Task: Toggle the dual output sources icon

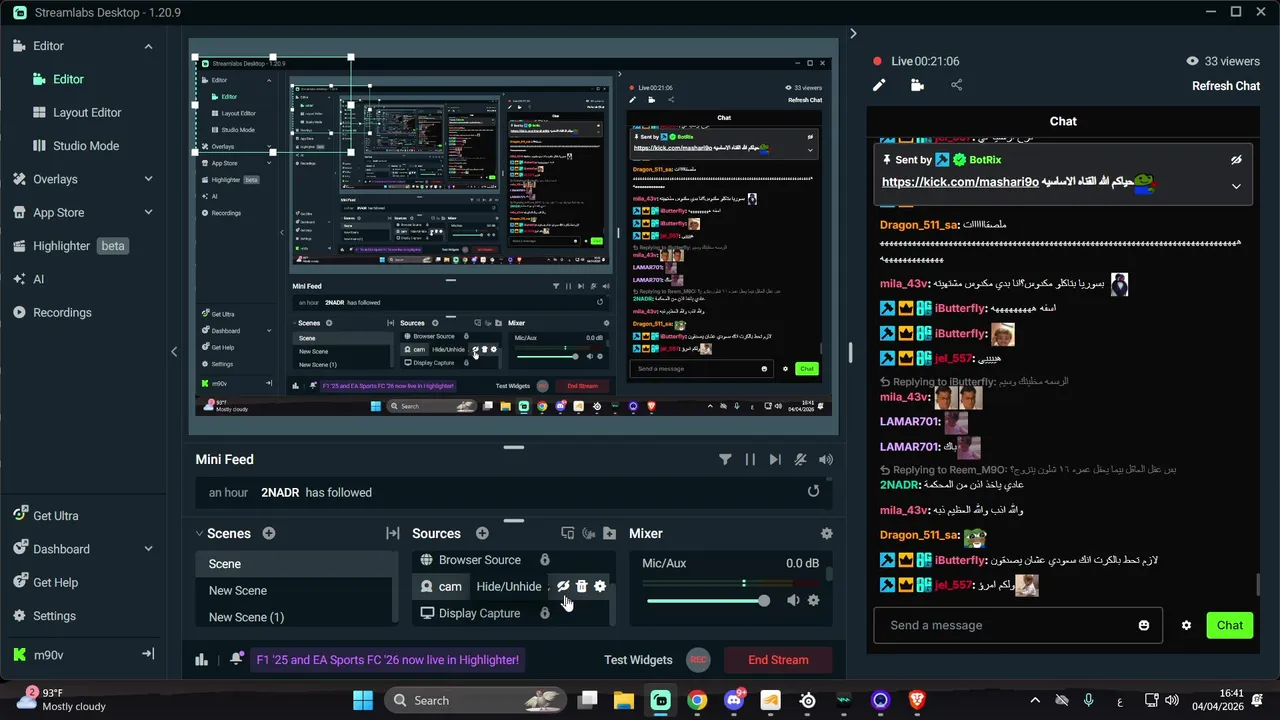Action: tap(568, 534)
